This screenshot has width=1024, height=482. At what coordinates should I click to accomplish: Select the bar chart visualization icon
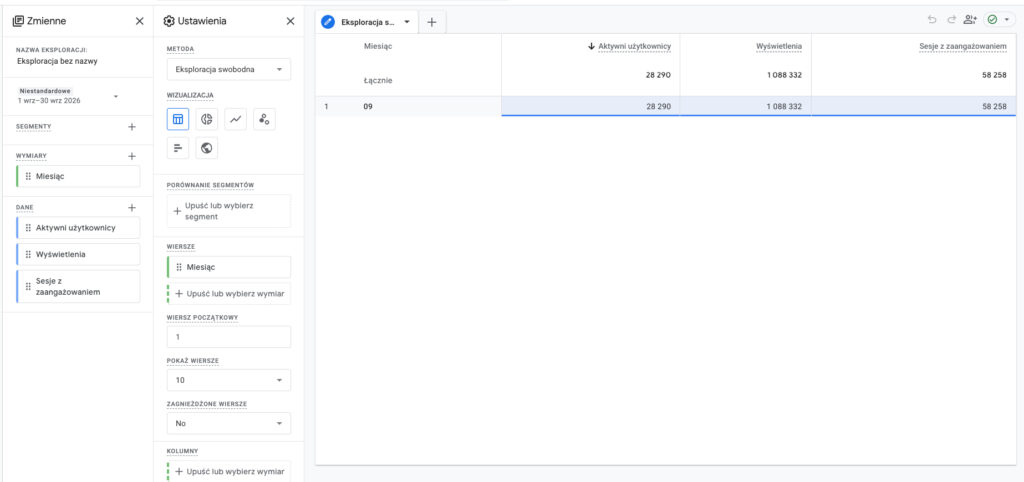tap(178, 148)
